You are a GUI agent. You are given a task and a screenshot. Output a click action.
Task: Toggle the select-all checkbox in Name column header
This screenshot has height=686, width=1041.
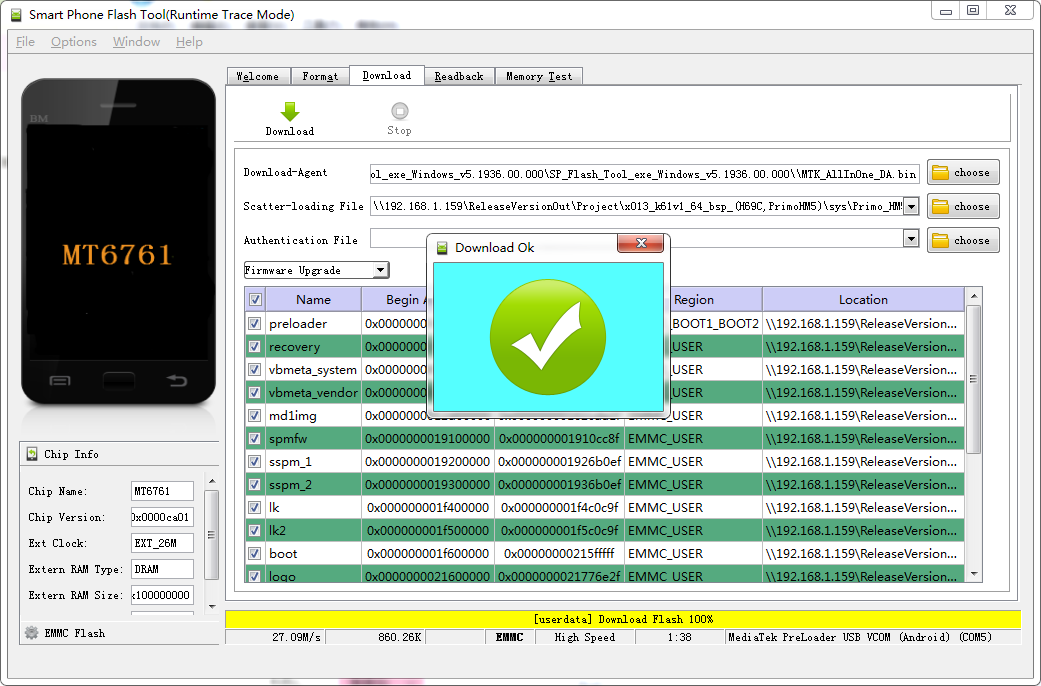(x=254, y=299)
